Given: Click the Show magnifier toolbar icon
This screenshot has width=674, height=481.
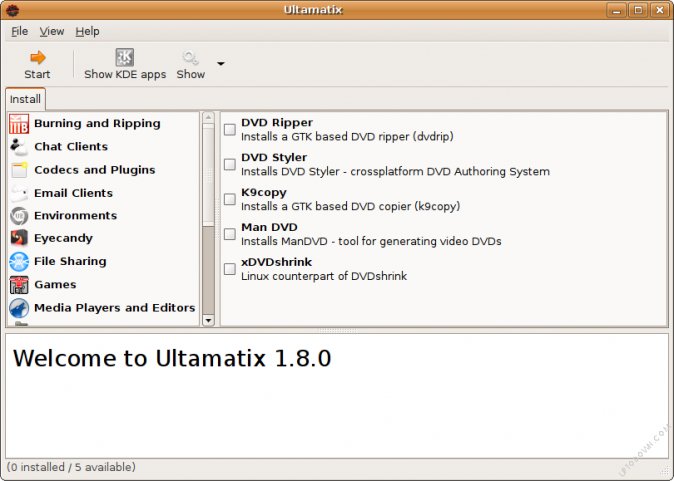Looking at the screenshot, I should point(190,58).
